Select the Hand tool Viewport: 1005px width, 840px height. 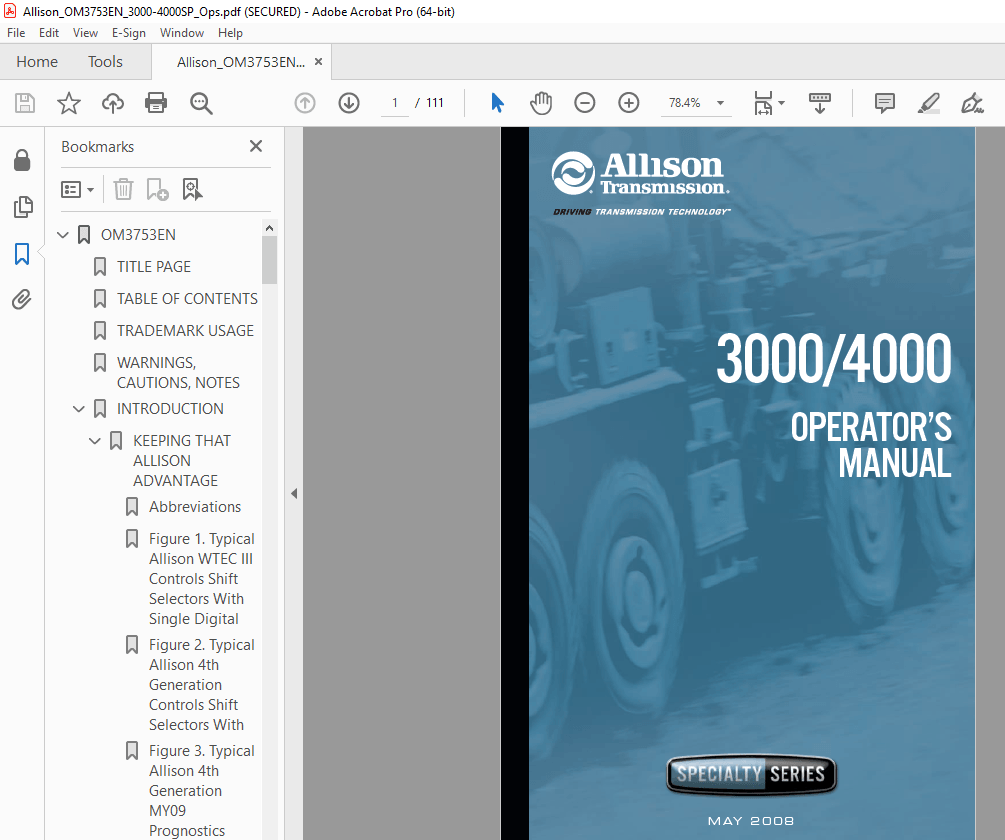[x=541, y=103]
